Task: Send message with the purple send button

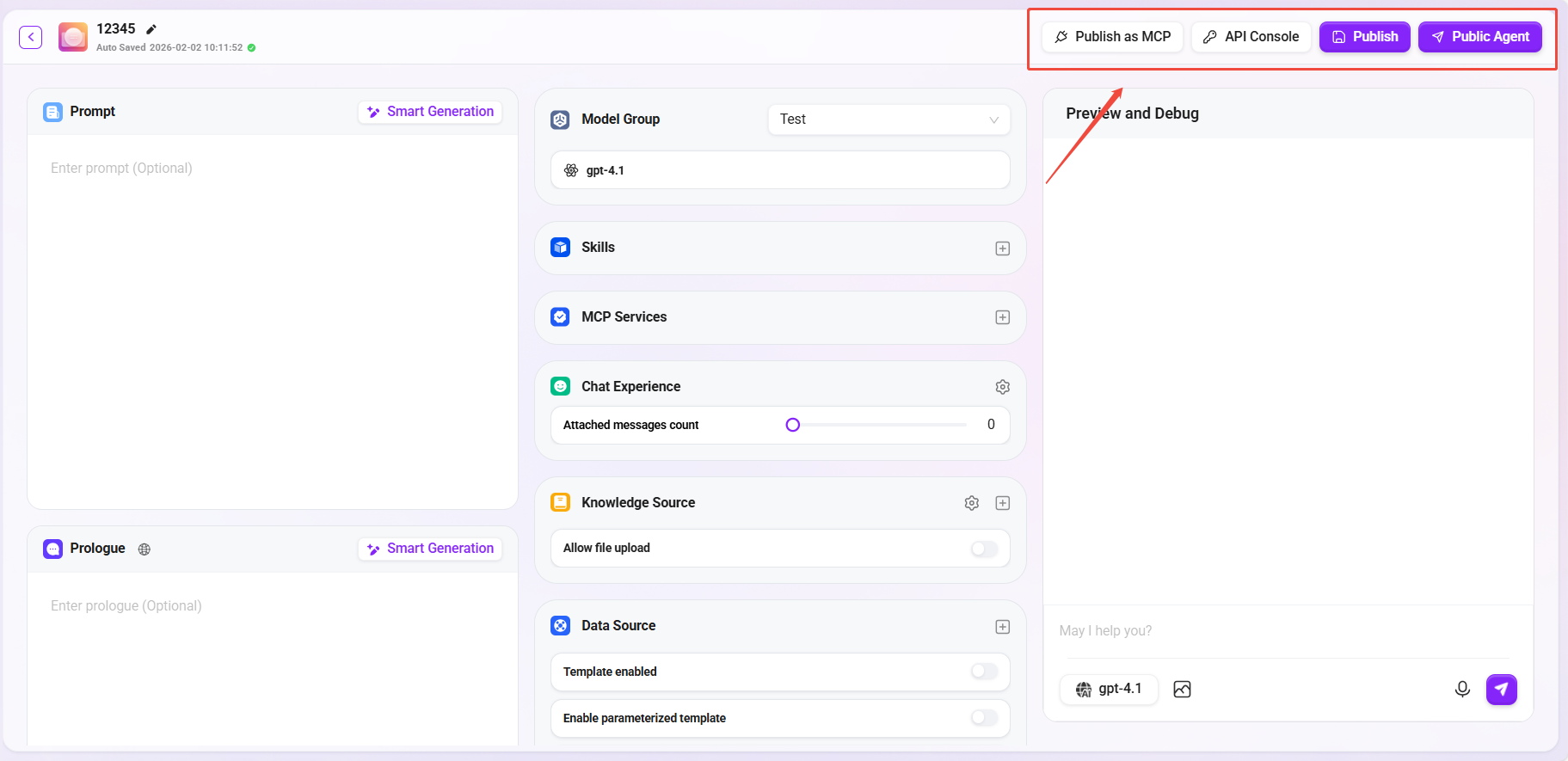Action: 1501,689
